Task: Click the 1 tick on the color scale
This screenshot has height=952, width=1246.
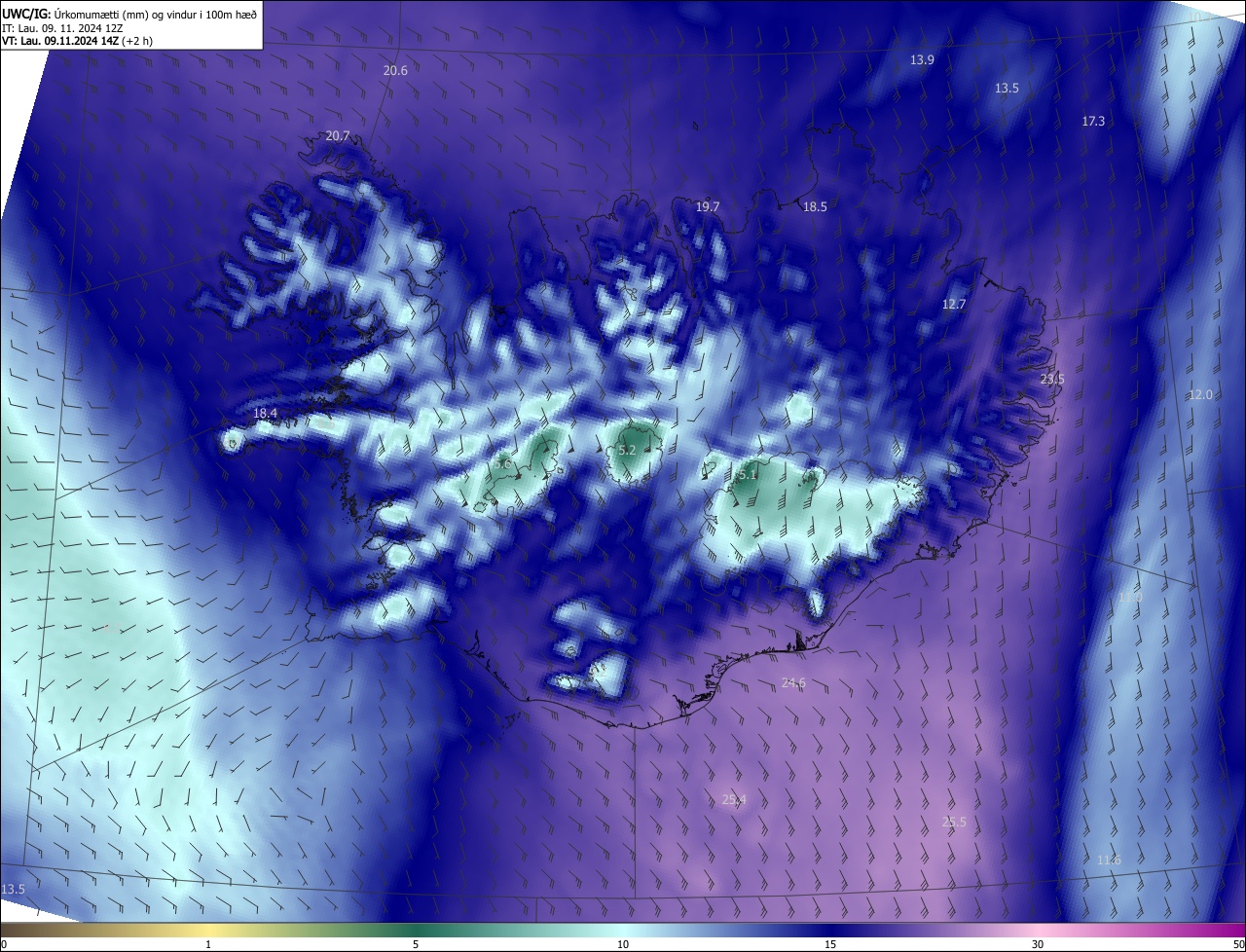Action: click(x=208, y=944)
